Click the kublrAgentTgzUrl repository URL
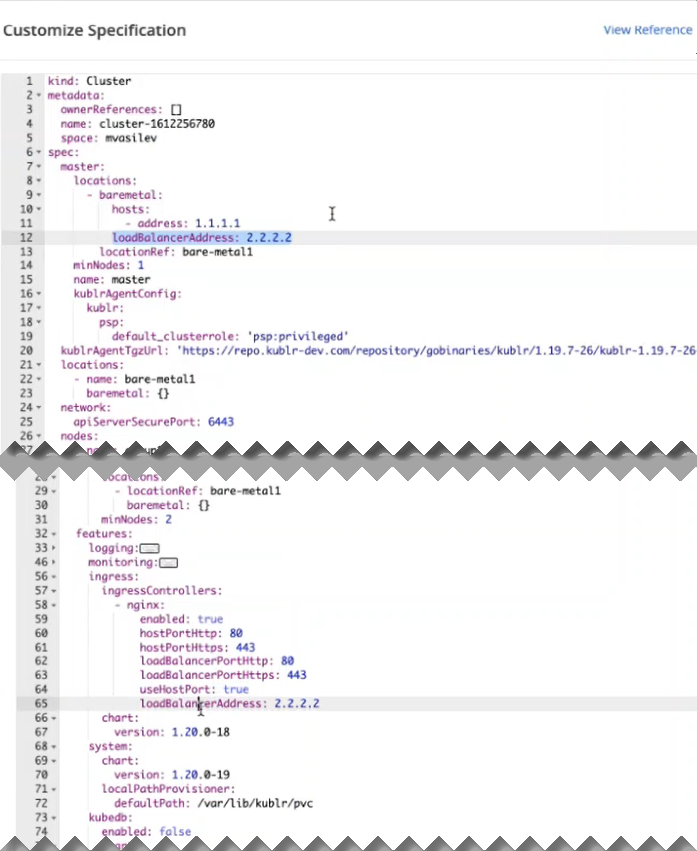This screenshot has height=851, width=697. tap(437, 351)
